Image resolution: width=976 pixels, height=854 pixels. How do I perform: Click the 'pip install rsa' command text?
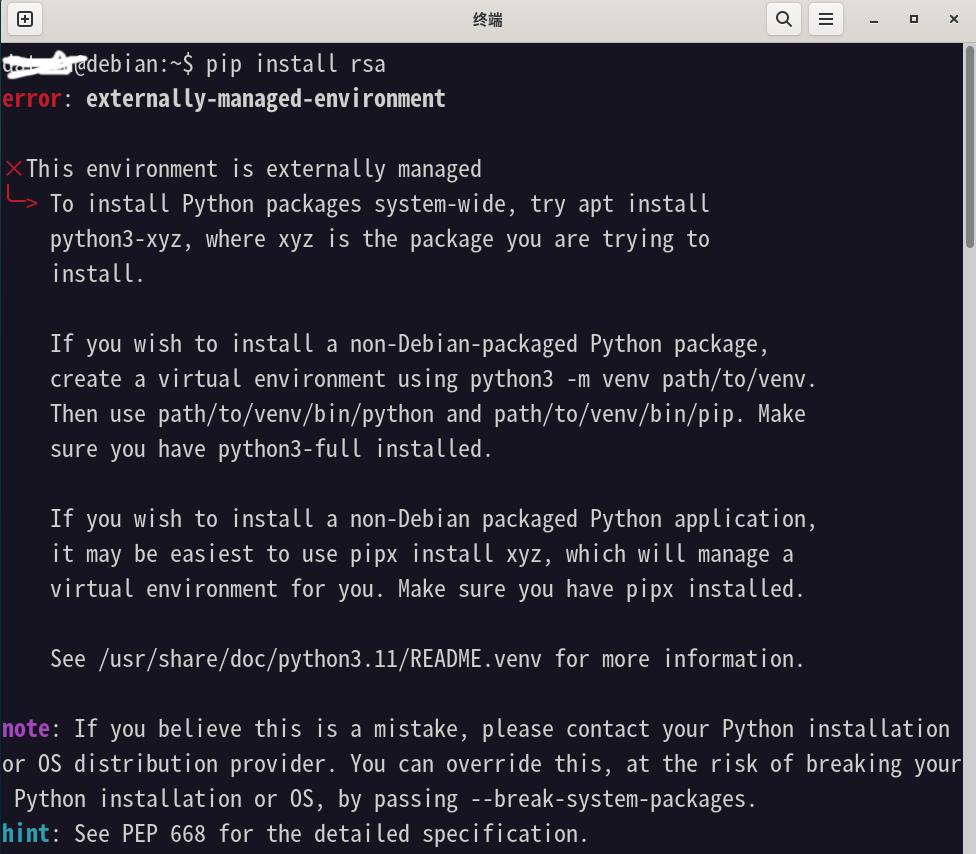(x=296, y=65)
